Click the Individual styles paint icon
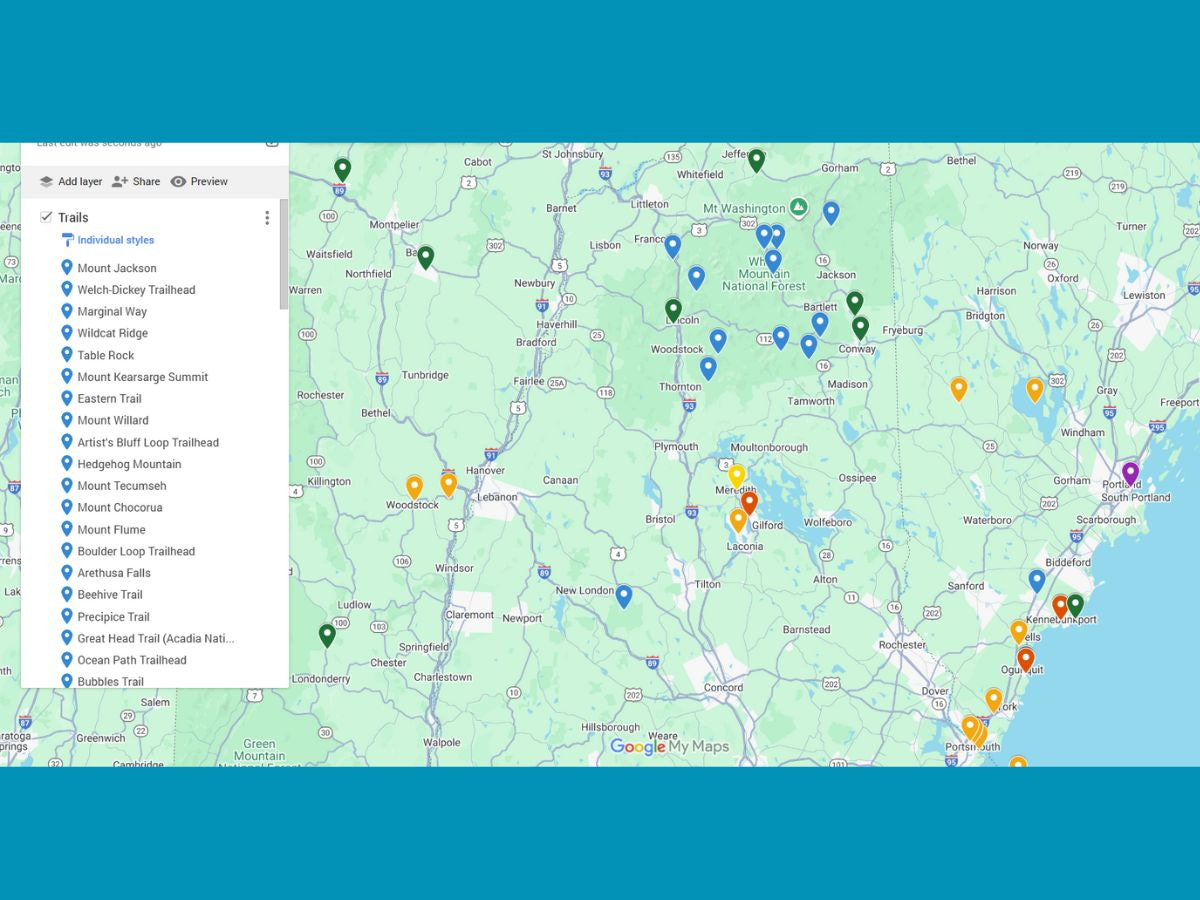Viewport: 1200px width, 900px height. coord(67,240)
